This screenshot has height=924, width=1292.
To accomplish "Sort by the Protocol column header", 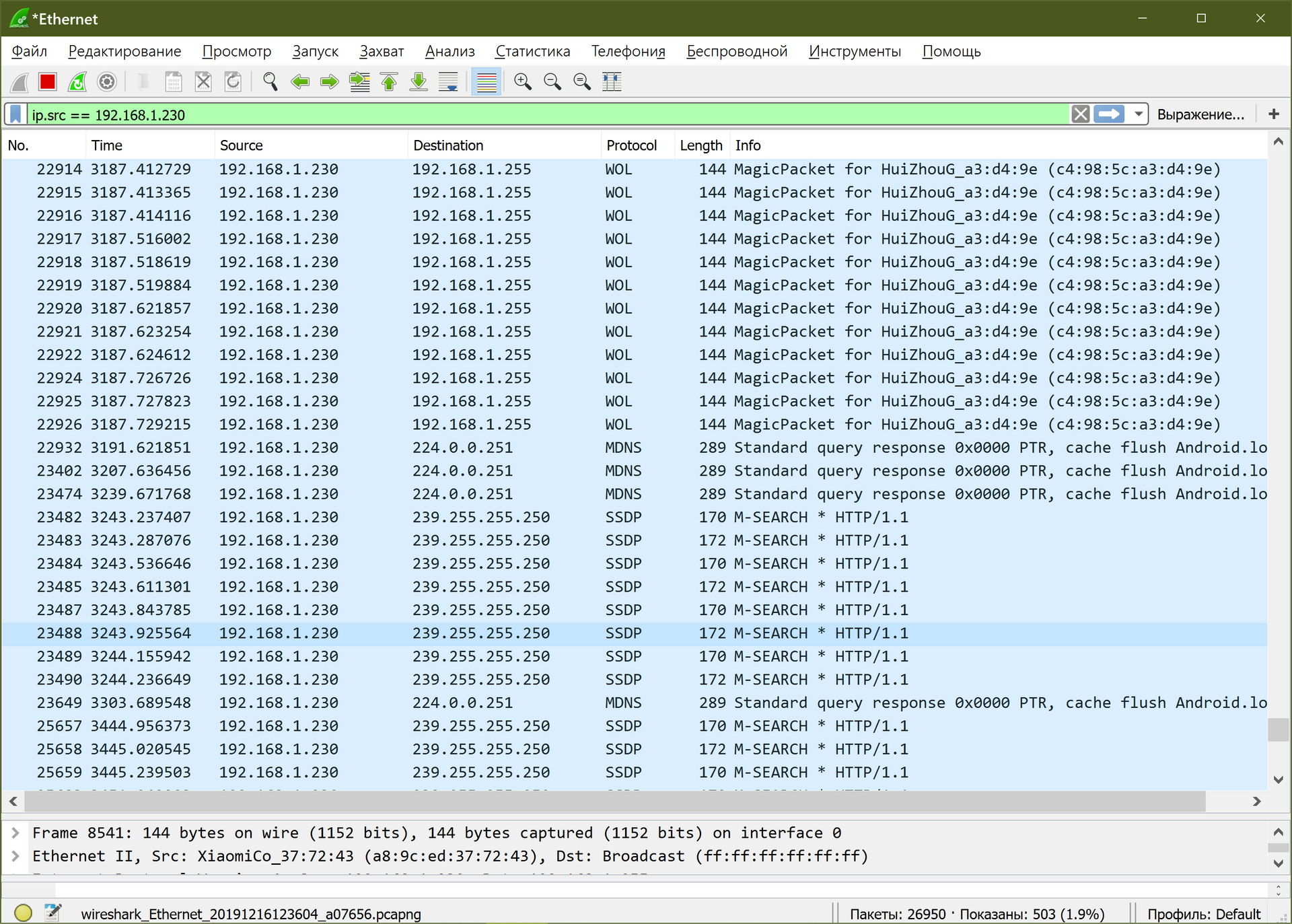I will click(638, 145).
